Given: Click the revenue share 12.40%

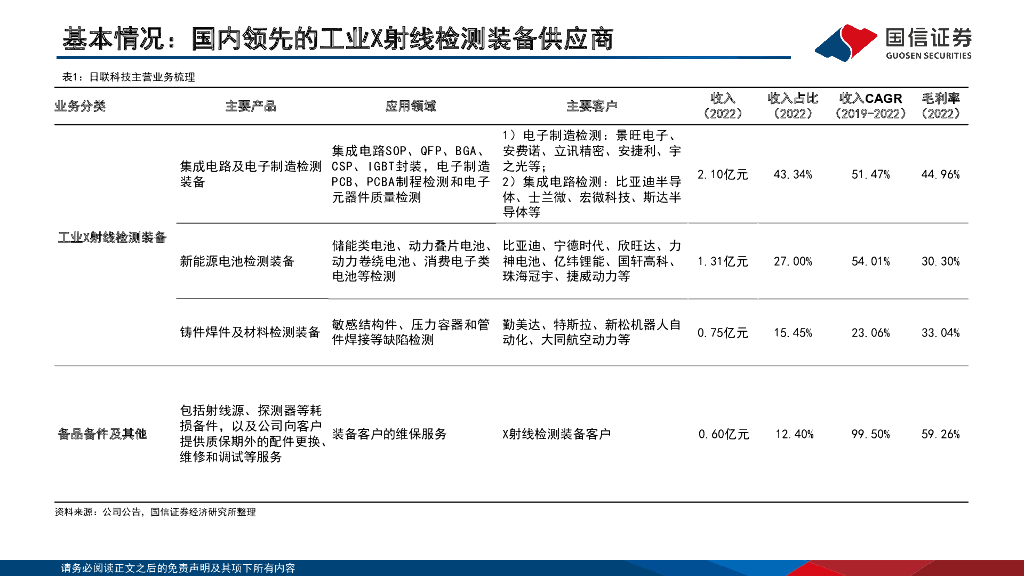Looking at the screenshot, I should [794, 434].
